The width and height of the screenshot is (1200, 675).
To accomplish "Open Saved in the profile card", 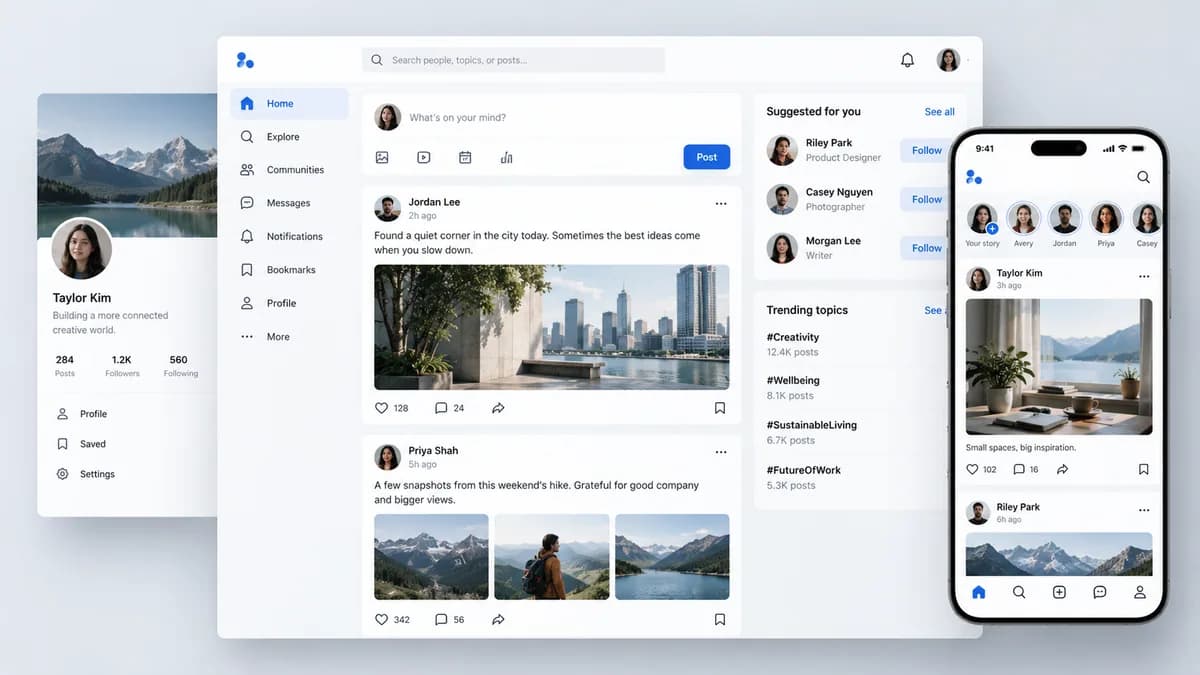I will [81, 444].
